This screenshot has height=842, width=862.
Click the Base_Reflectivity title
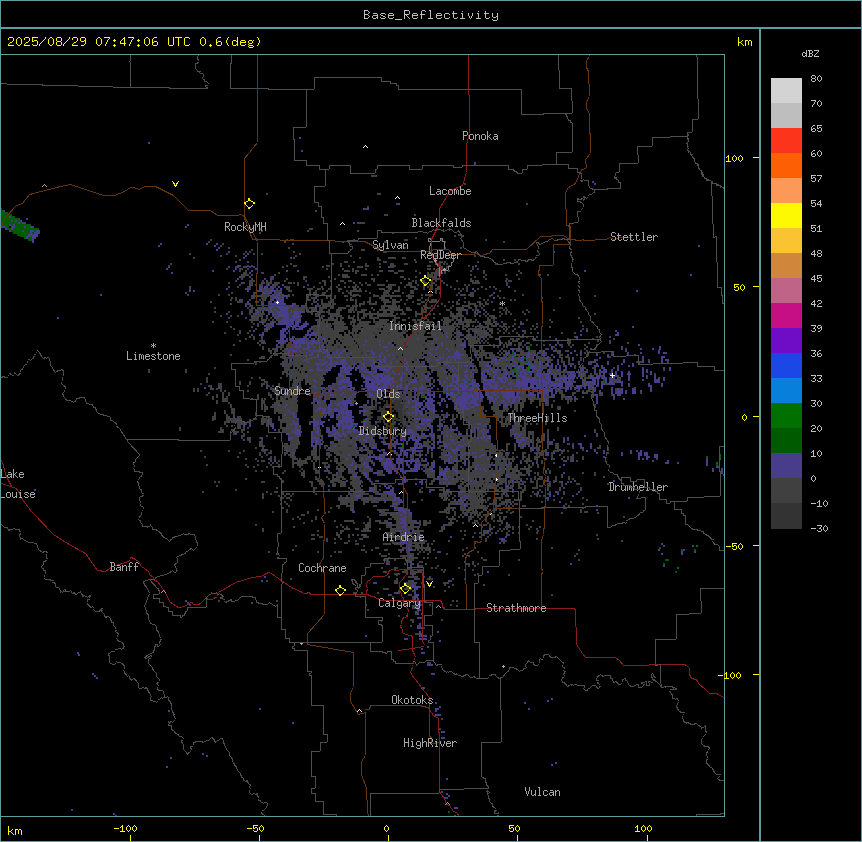tap(431, 15)
